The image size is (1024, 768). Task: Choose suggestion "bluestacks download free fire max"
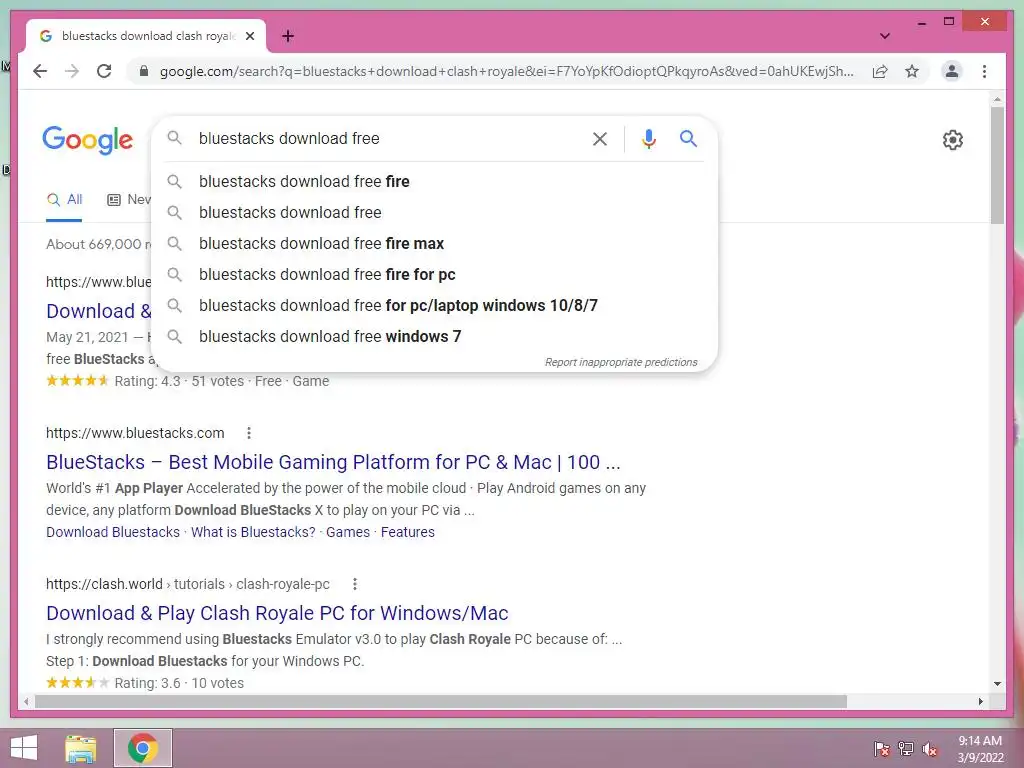434,244
